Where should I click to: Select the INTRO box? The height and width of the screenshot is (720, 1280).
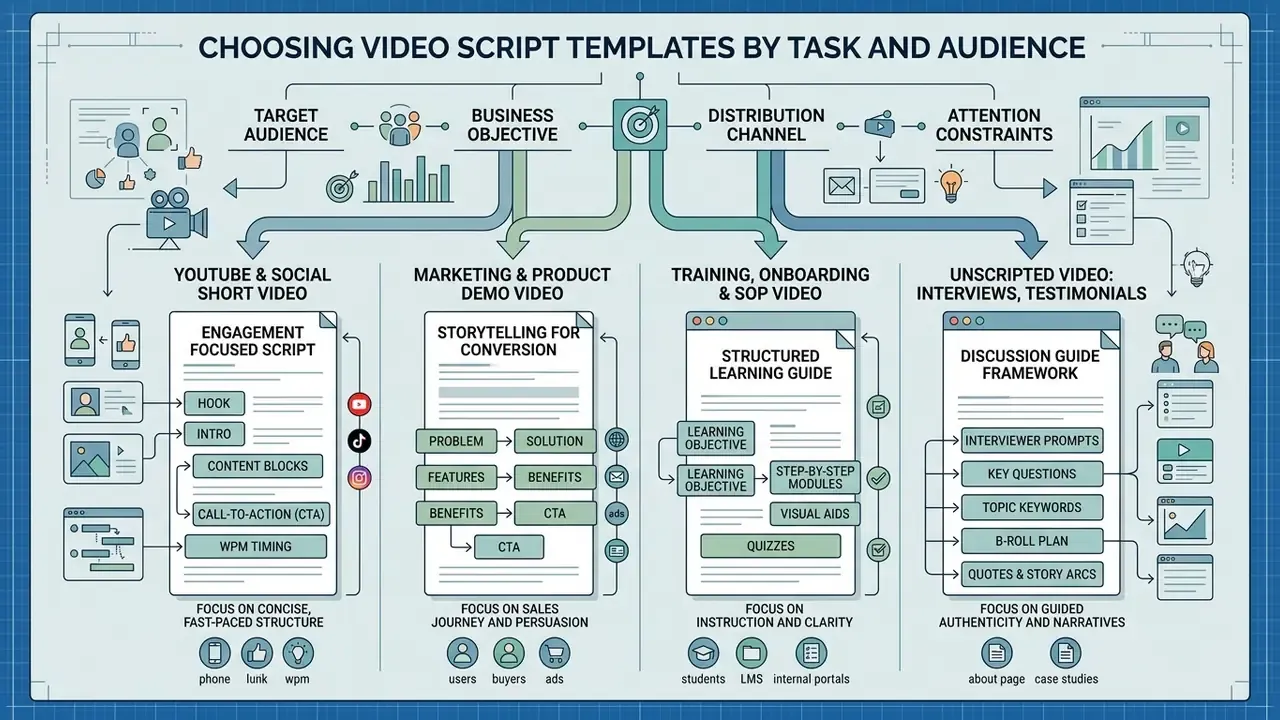(214, 434)
